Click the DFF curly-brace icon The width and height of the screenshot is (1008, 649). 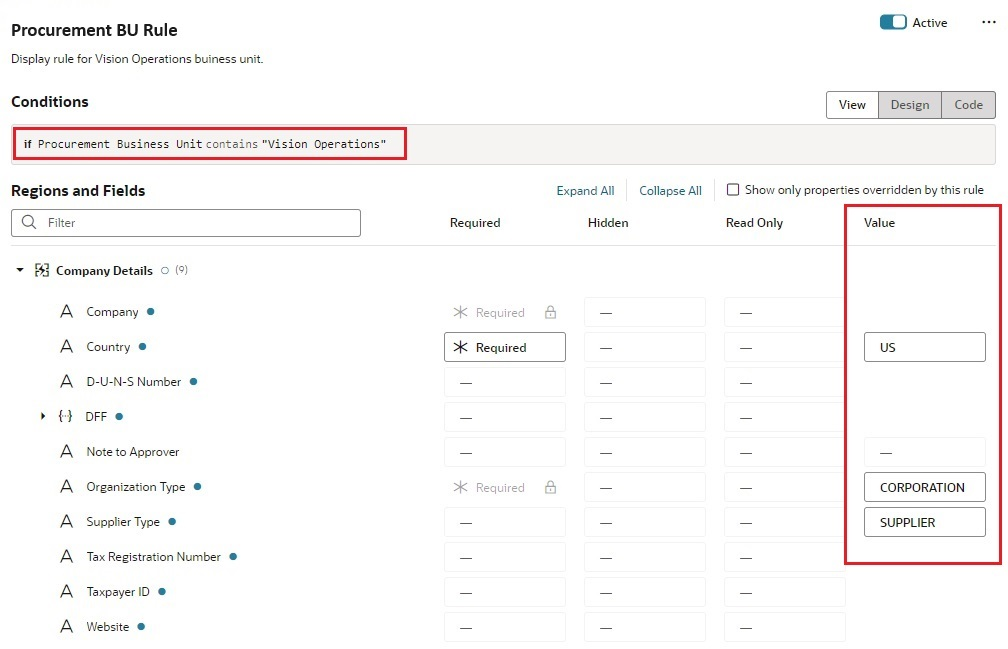(x=65, y=416)
